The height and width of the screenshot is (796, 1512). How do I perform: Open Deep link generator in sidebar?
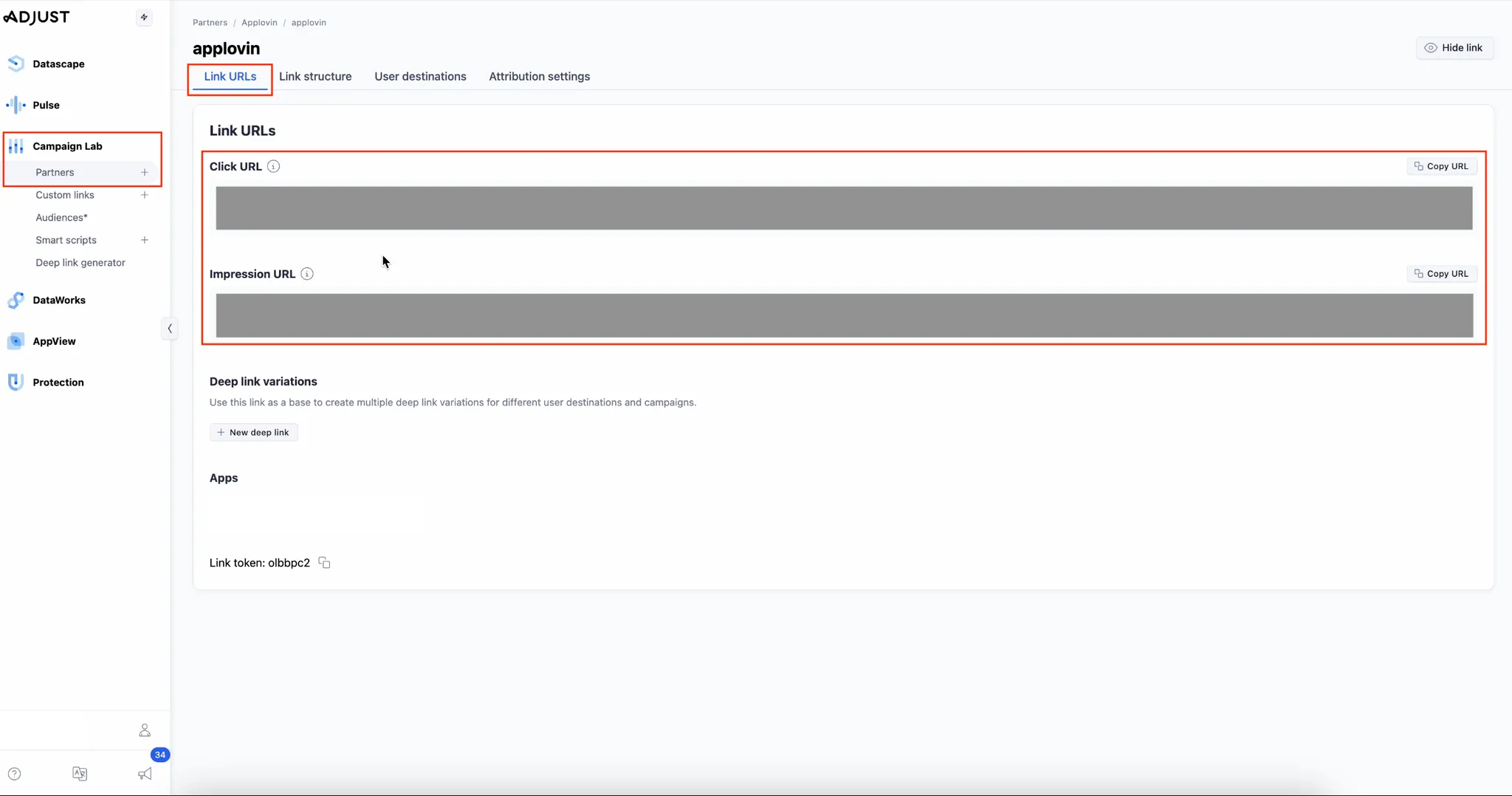tap(80, 263)
